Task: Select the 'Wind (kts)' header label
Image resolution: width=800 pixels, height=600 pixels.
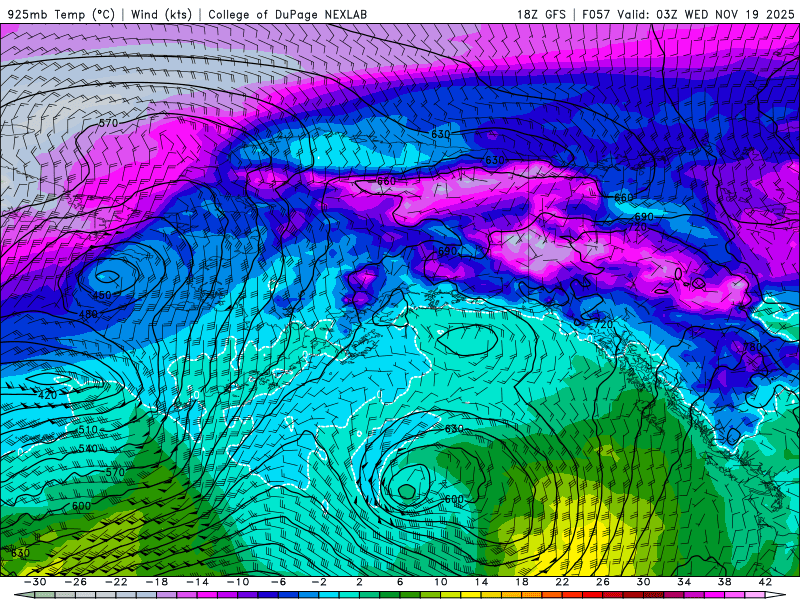Action: (x=162, y=14)
